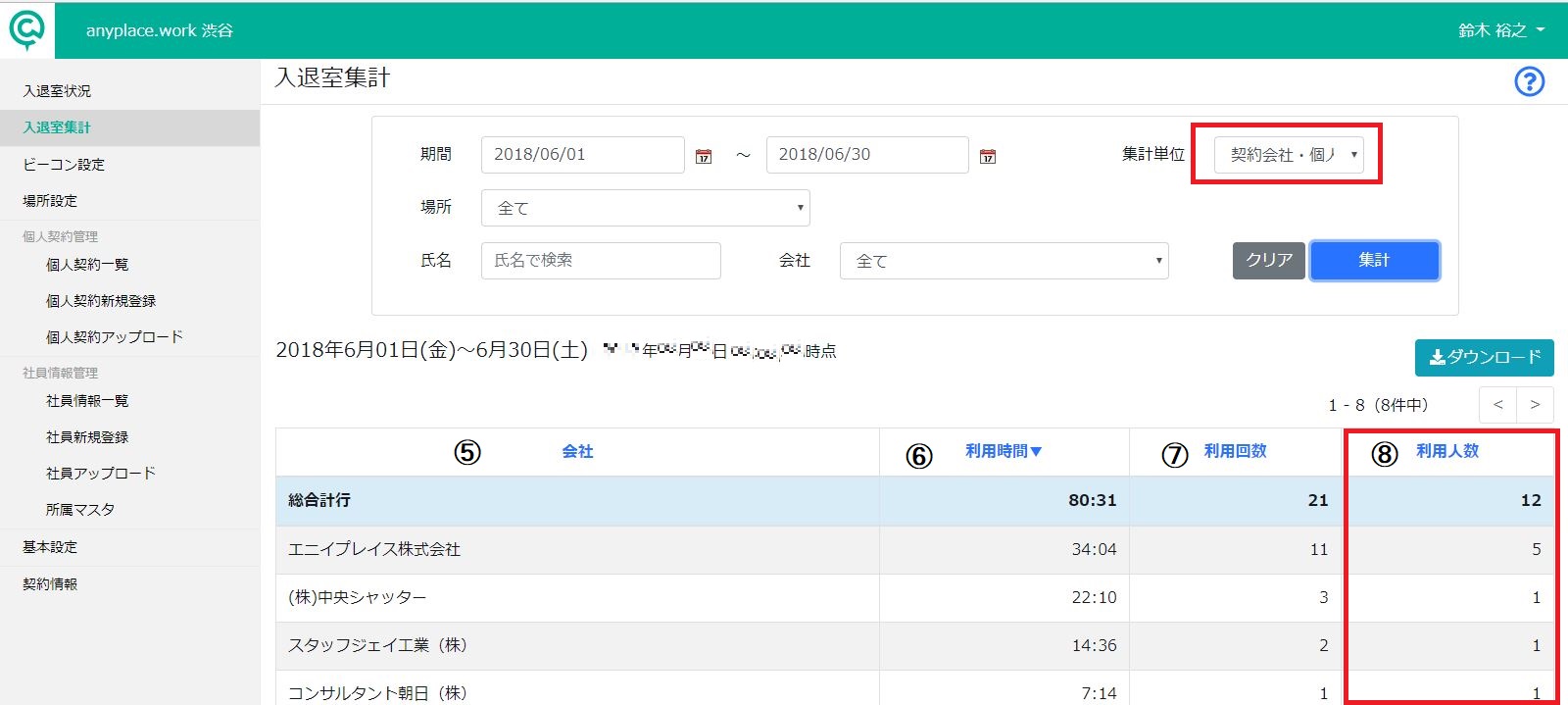The image size is (1568, 705).
Task: Focus the 氏名で検索 input field
Action: (x=601, y=261)
